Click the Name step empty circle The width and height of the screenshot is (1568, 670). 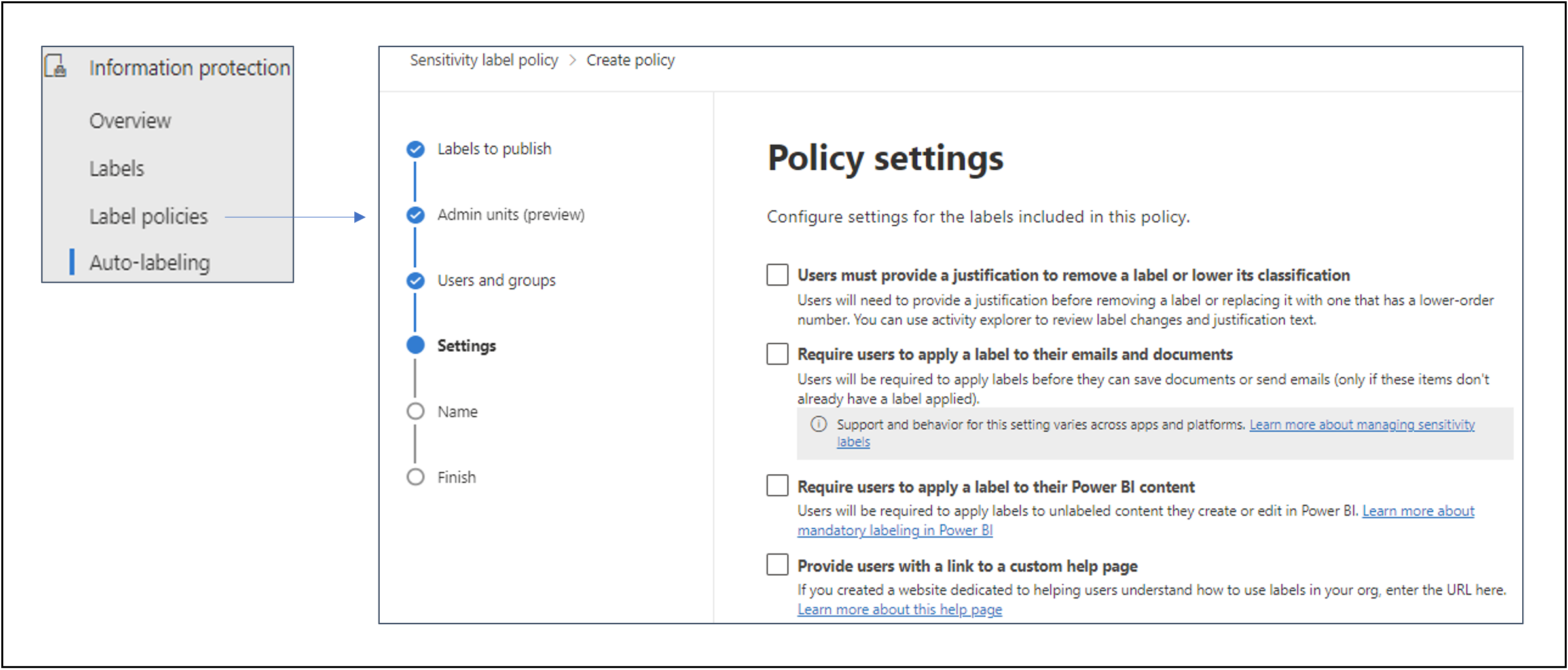pos(415,411)
